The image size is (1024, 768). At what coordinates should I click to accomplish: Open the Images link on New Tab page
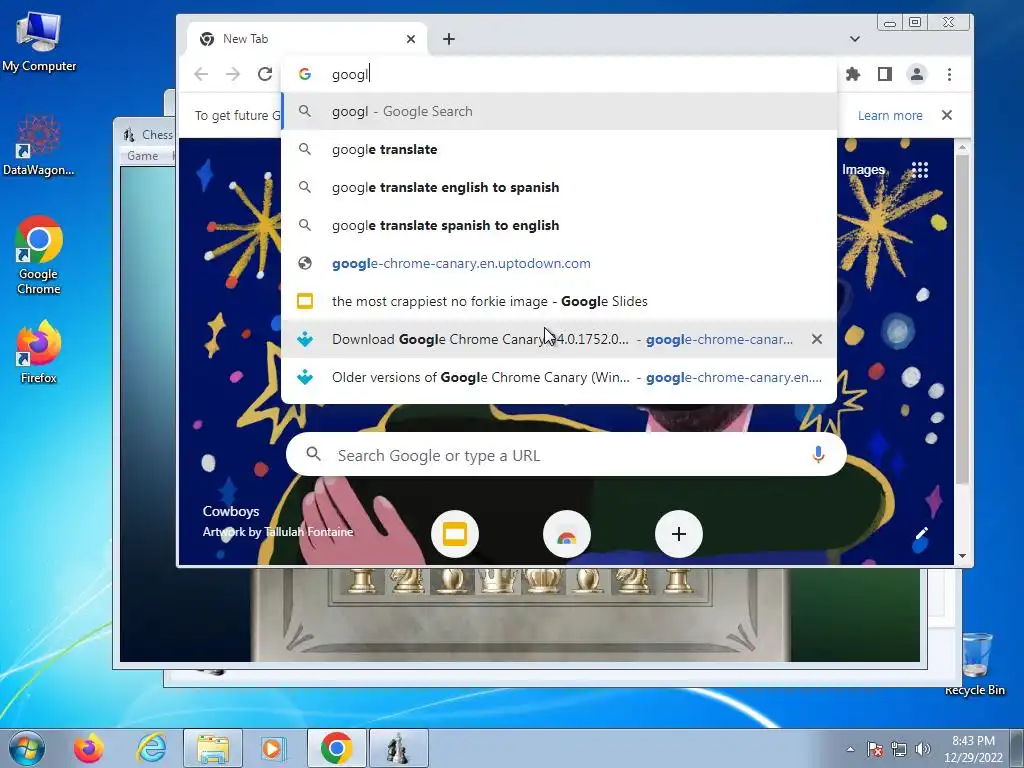[863, 170]
